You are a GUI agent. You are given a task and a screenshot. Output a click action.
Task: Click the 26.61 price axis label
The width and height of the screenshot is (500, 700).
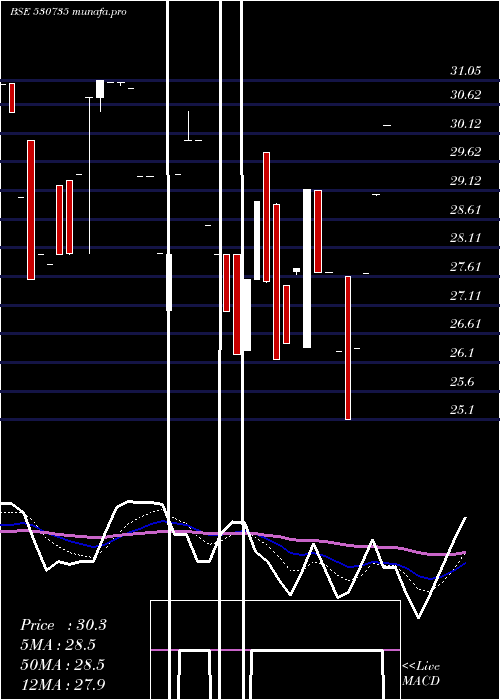tap(465, 324)
